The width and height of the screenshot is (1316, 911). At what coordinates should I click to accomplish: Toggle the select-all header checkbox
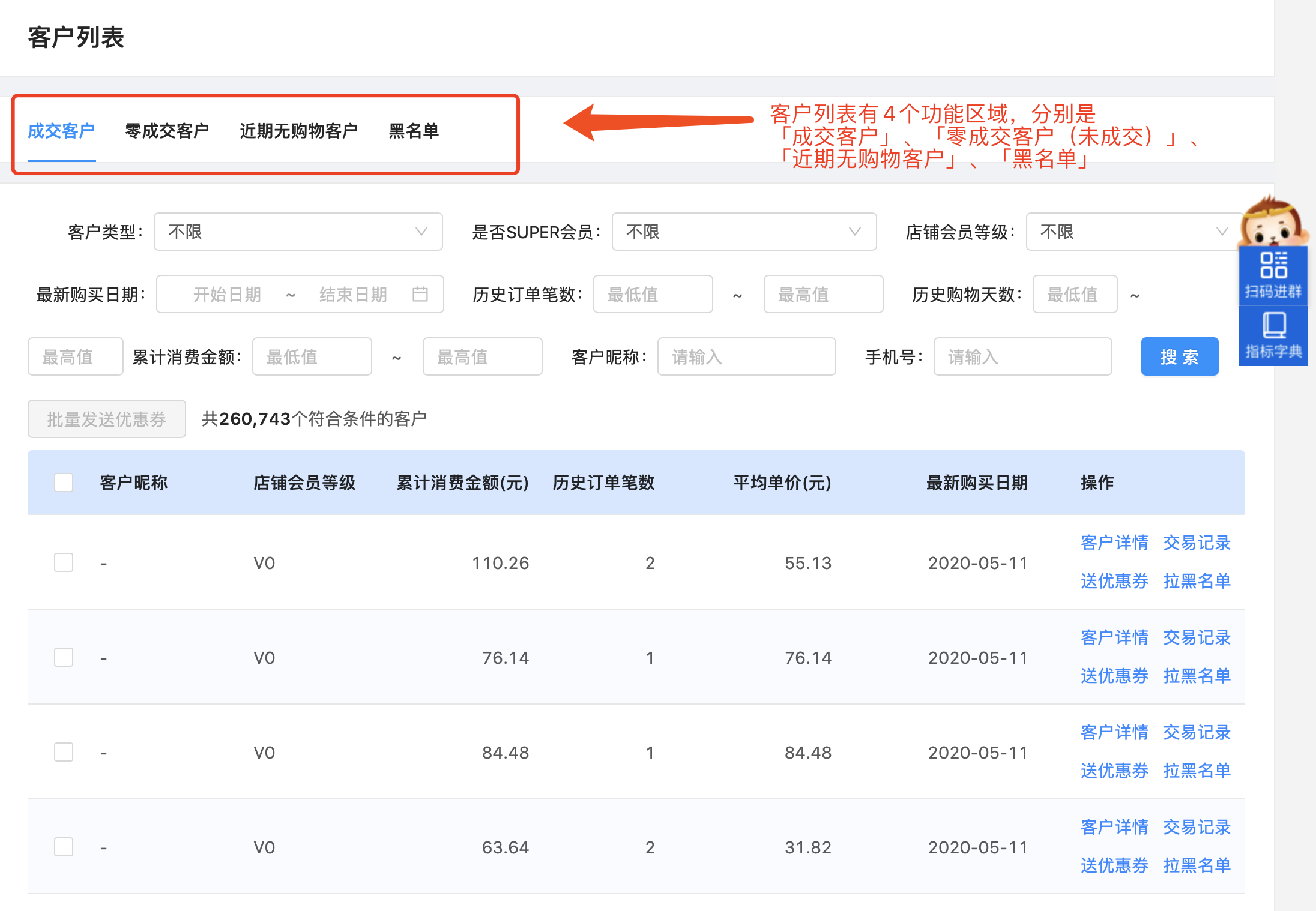64,483
